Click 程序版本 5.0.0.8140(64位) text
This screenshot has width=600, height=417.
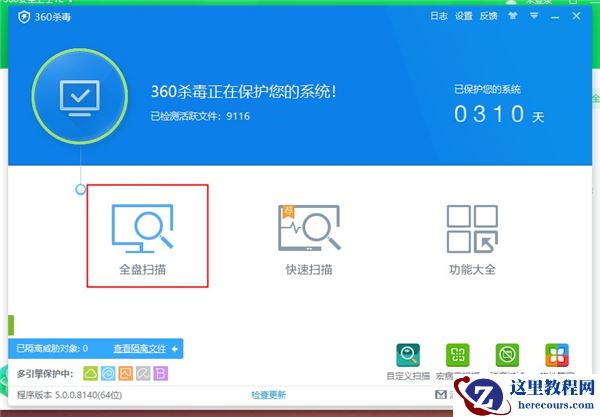(x=70, y=395)
